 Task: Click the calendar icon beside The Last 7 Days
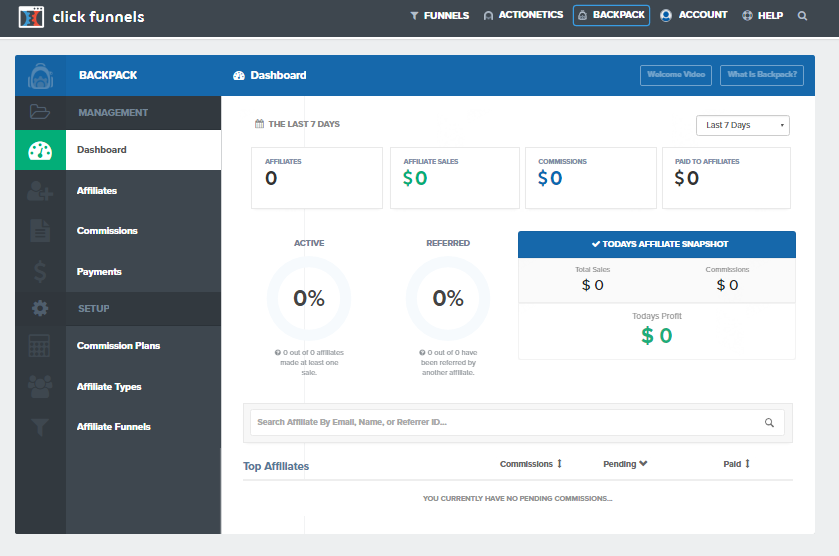point(260,124)
